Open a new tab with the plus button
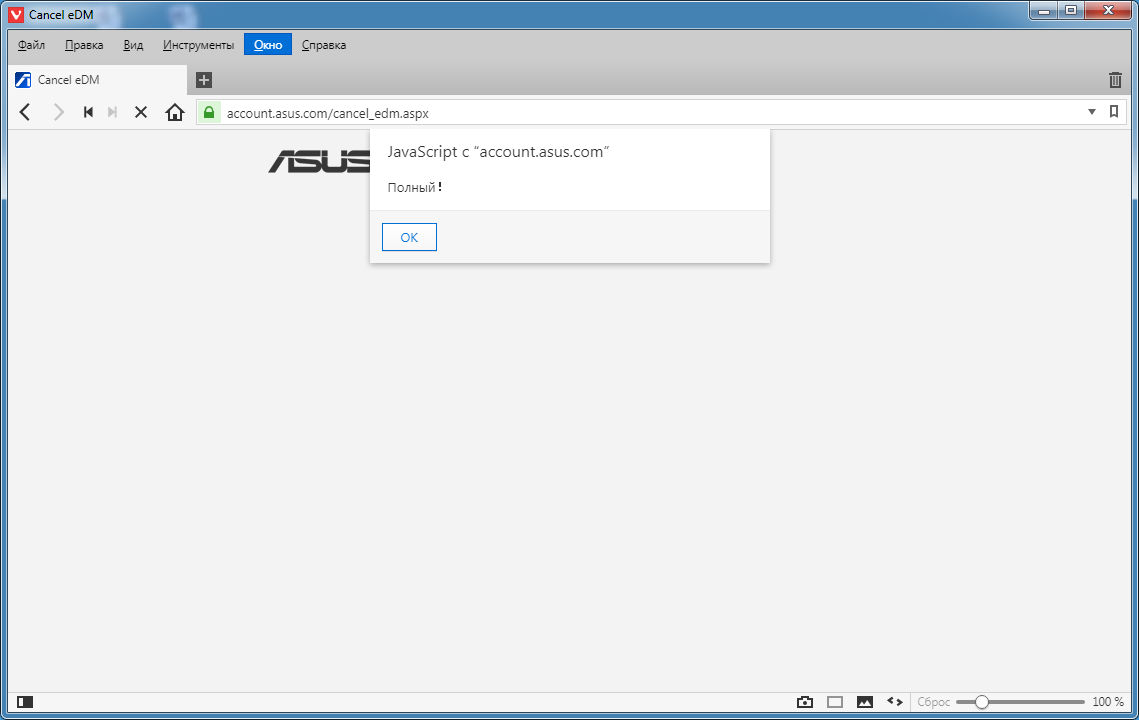 204,80
